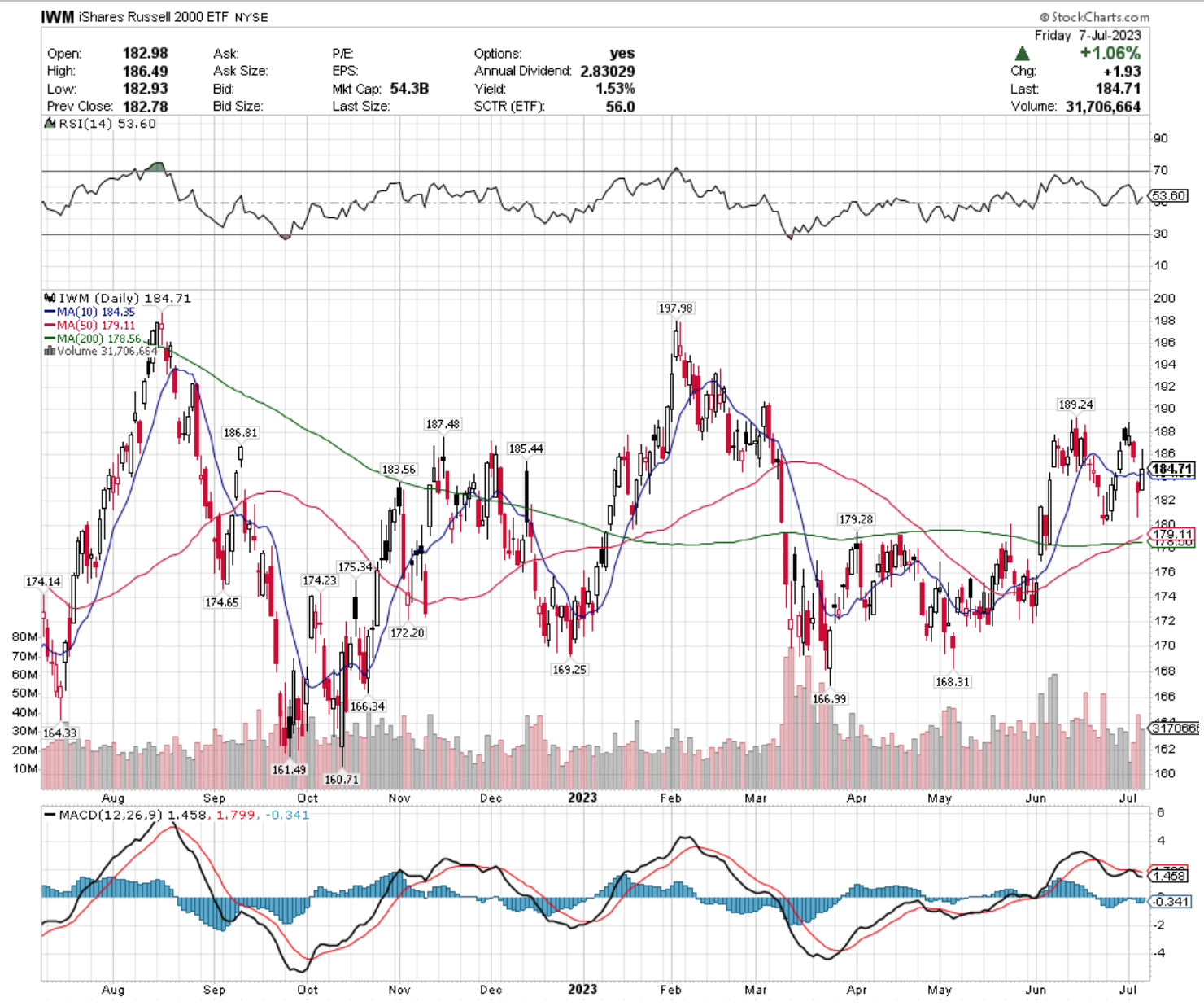Click the black line icon beside MACD(12,26,9)
The image size is (1204, 1006).
pyautogui.click(x=50, y=815)
